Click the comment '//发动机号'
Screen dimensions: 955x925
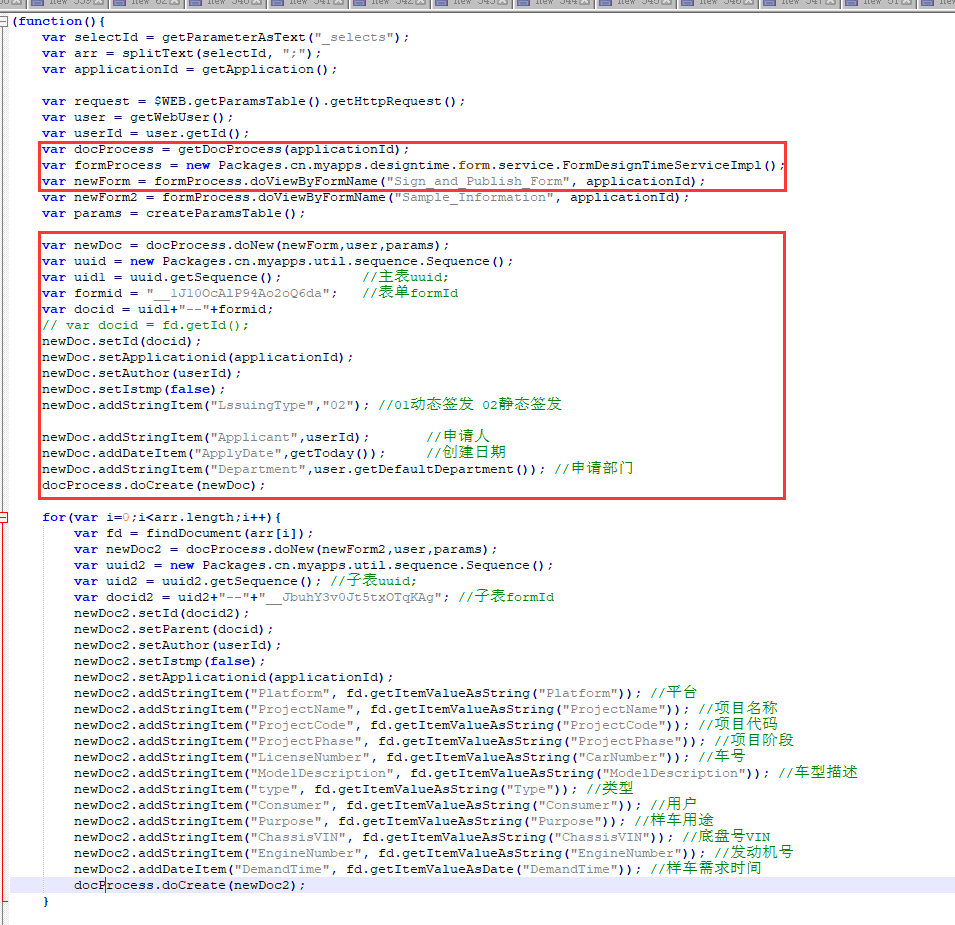(753, 853)
